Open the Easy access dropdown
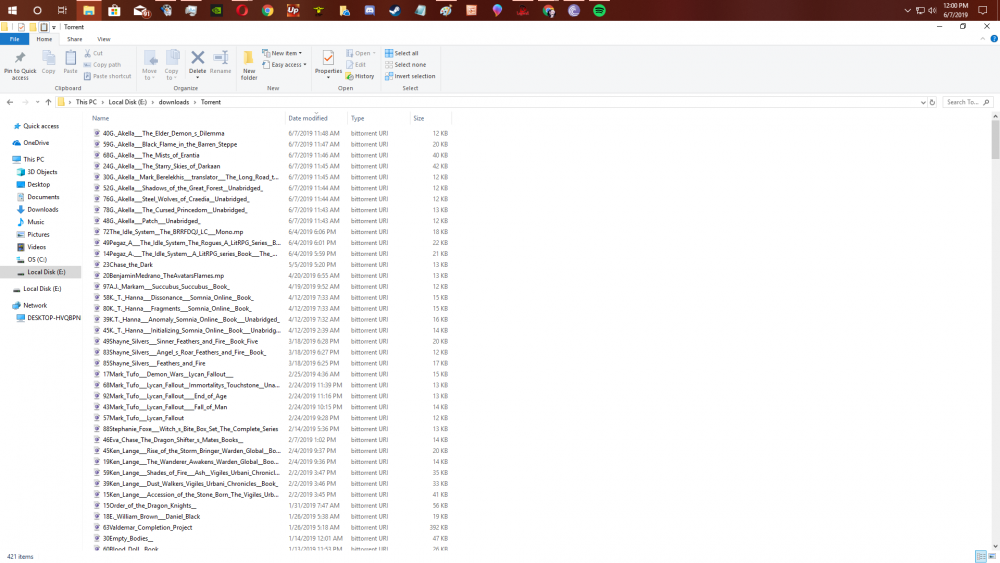Screen dimensions: 1000x563 pos(284,65)
